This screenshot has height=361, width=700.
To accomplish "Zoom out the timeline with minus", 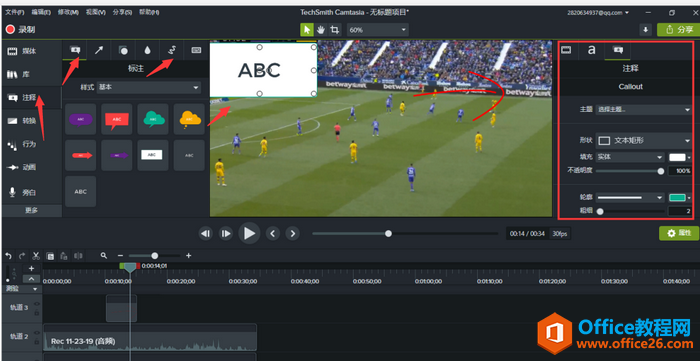I will click(x=120, y=256).
